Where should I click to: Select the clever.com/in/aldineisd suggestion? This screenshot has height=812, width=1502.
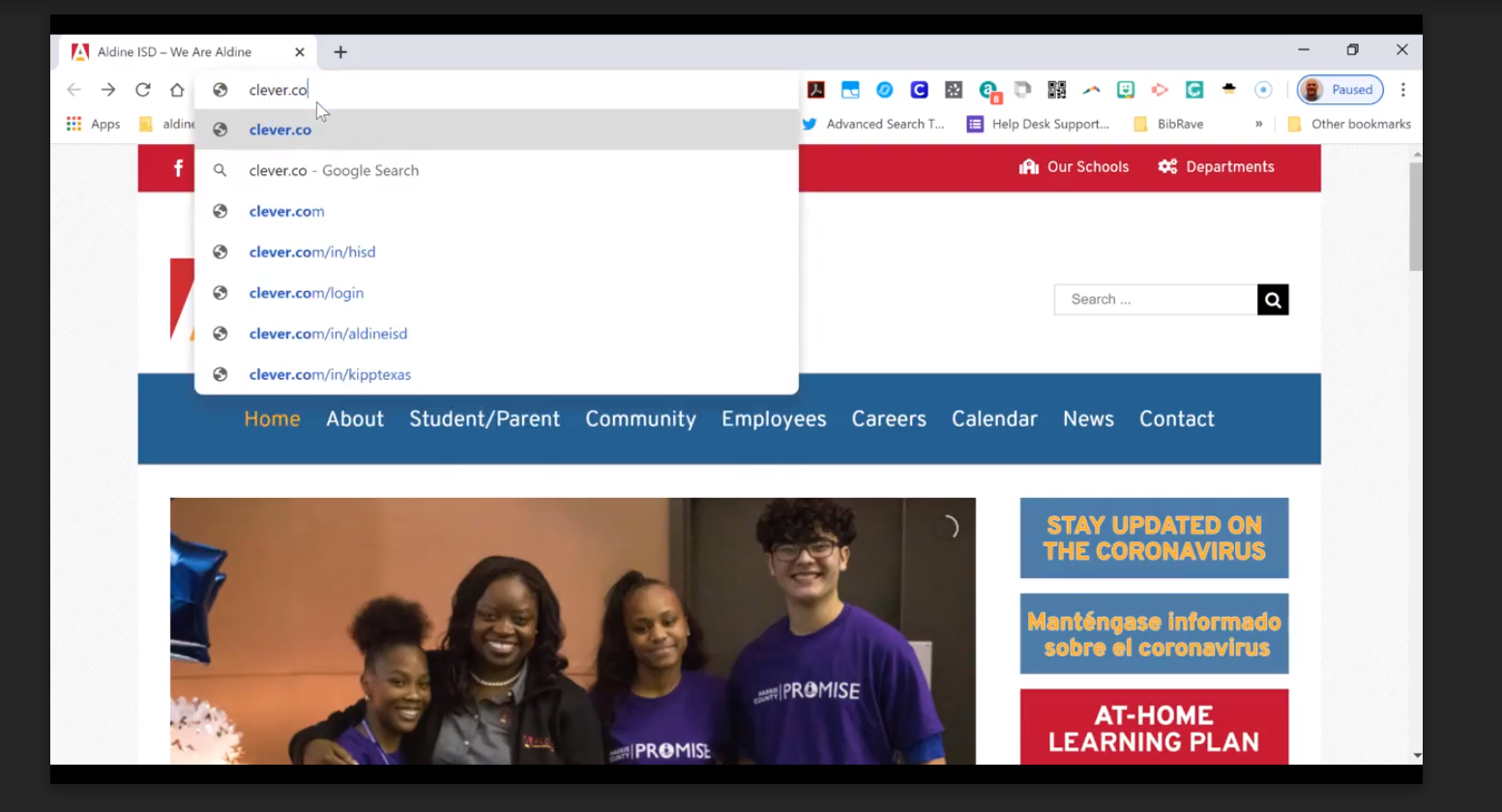pyautogui.click(x=496, y=333)
